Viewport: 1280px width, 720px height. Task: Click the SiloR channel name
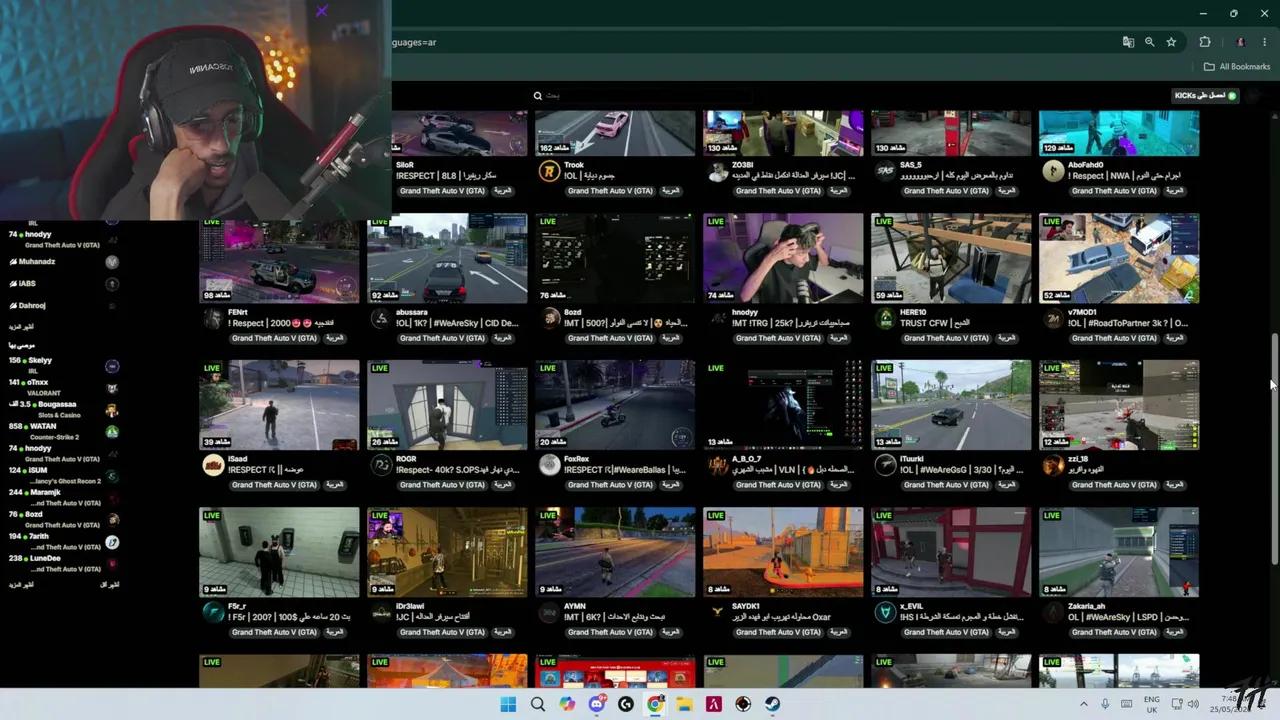click(x=404, y=165)
